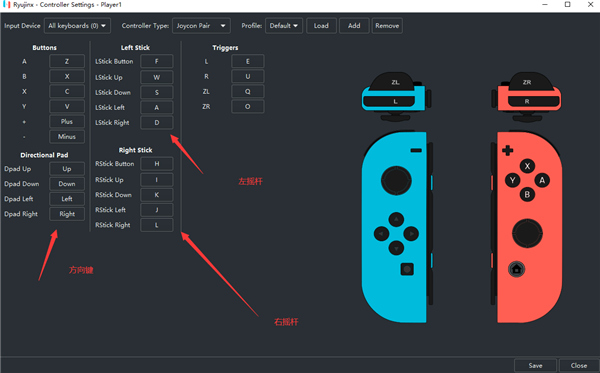This screenshot has width=600, height=373.
Task: Click the plus icon on red Joy-Con
Action: (507, 150)
